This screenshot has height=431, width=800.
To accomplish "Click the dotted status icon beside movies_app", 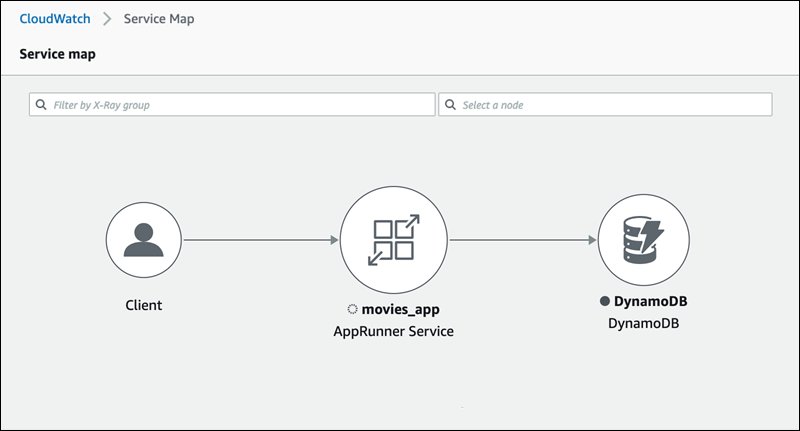I will pyautogui.click(x=350, y=311).
